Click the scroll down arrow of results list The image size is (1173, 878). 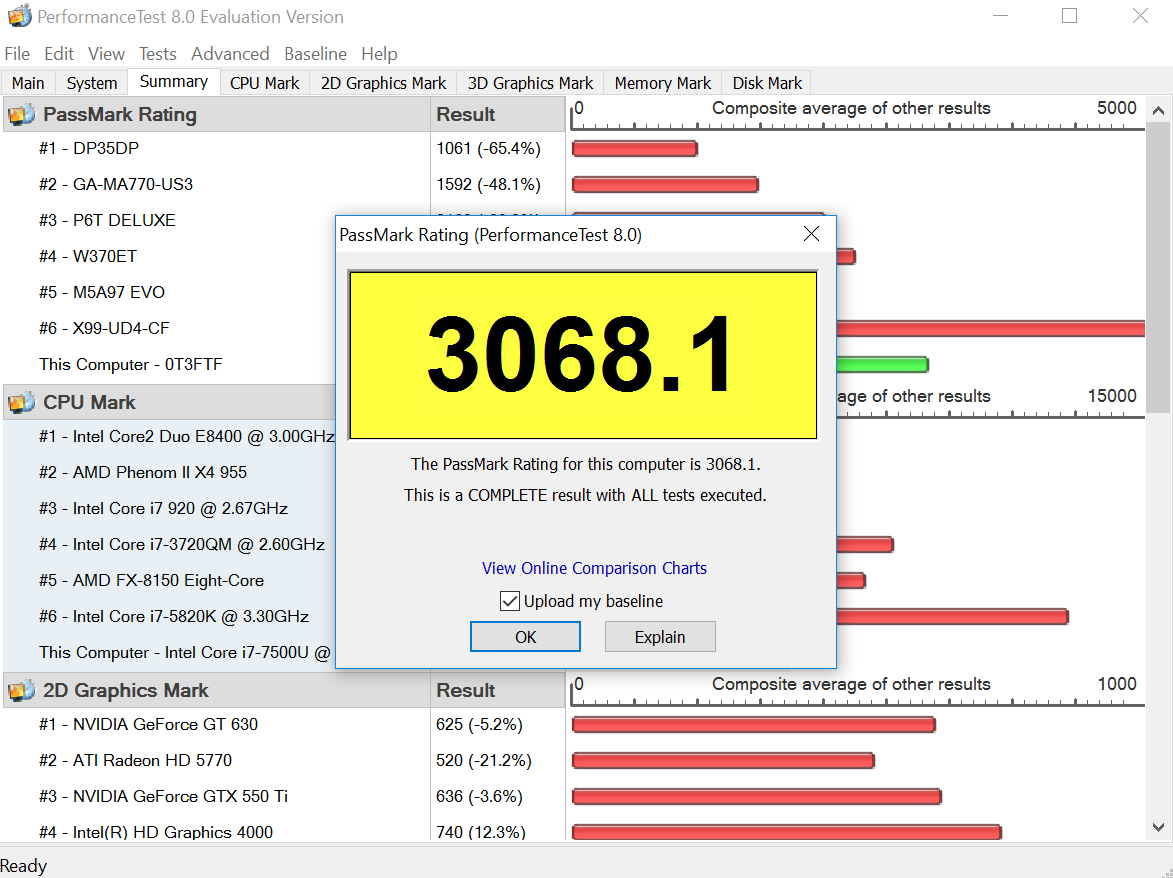click(1158, 827)
